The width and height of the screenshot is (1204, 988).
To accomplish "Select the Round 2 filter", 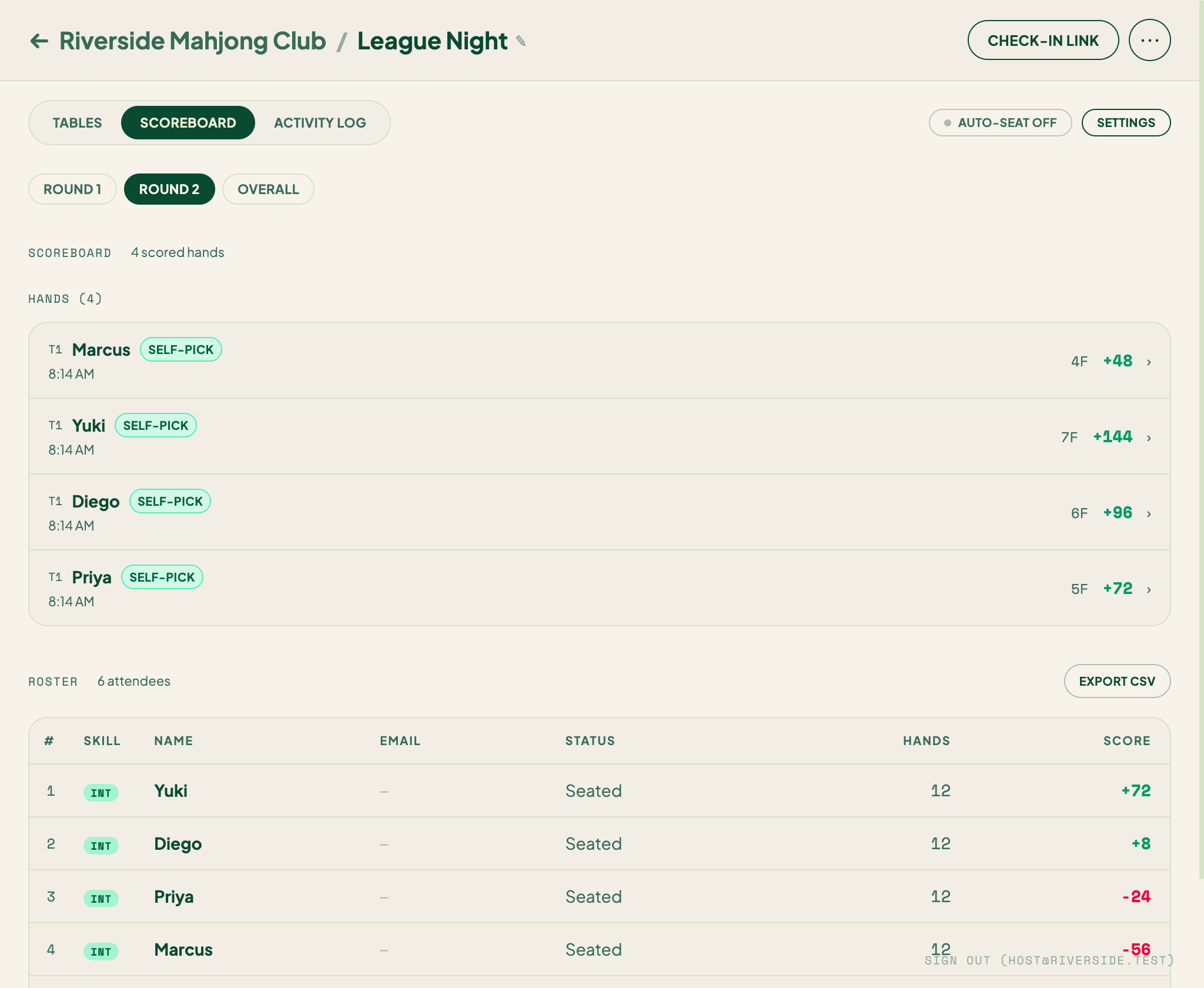I will click(169, 189).
